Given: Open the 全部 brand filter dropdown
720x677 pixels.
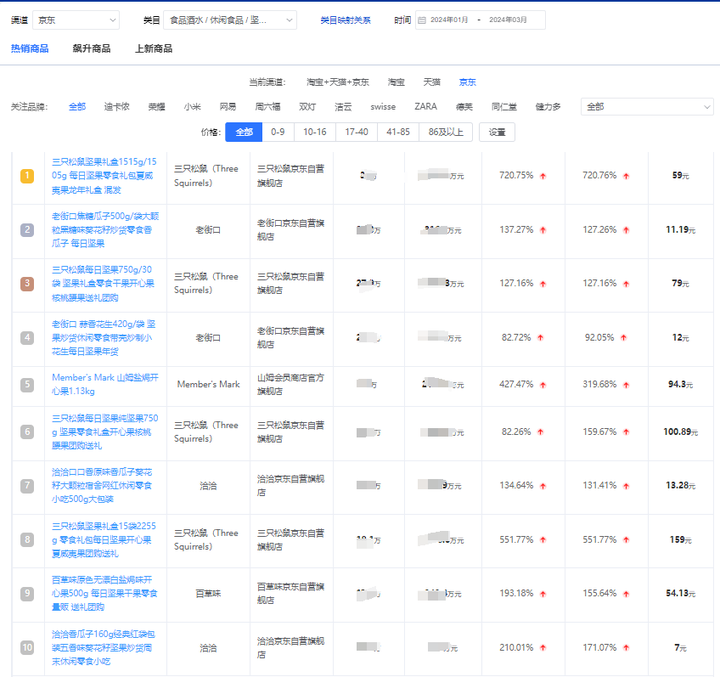Looking at the screenshot, I should tap(647, 107).
